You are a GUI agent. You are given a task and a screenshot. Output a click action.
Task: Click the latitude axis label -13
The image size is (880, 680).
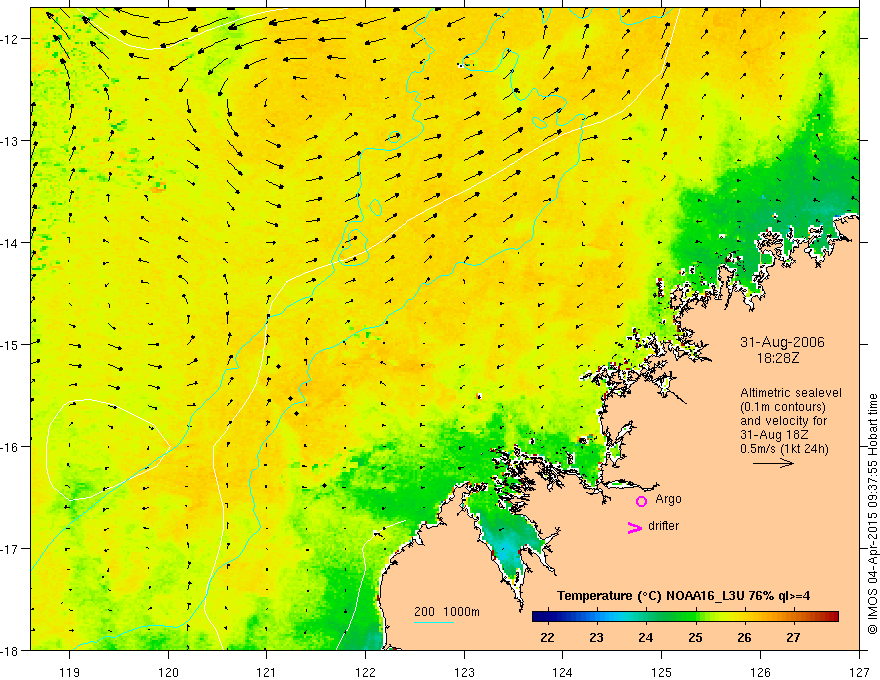11,141
